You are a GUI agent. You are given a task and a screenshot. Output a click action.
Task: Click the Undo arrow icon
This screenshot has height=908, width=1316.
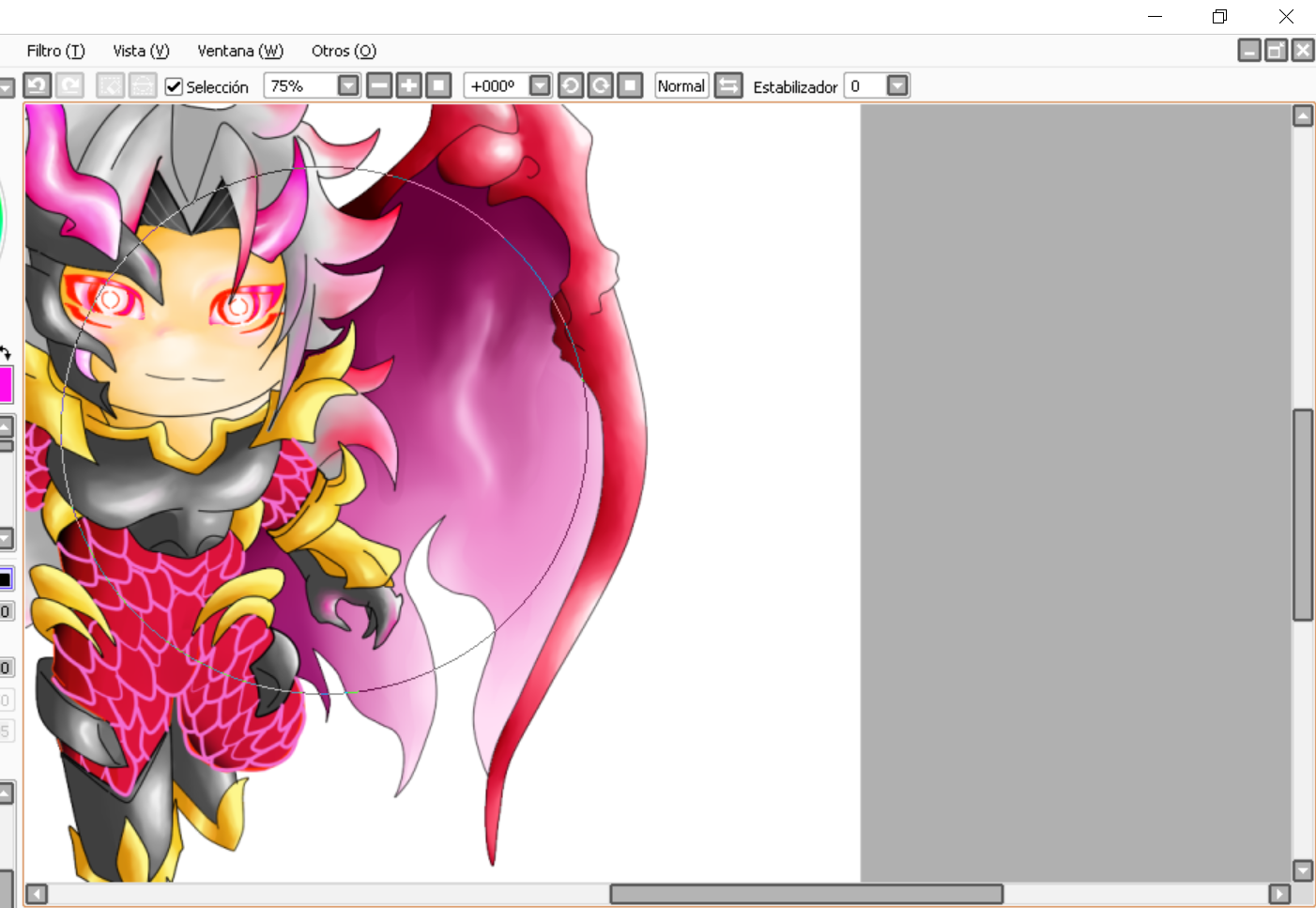point(37,85)
